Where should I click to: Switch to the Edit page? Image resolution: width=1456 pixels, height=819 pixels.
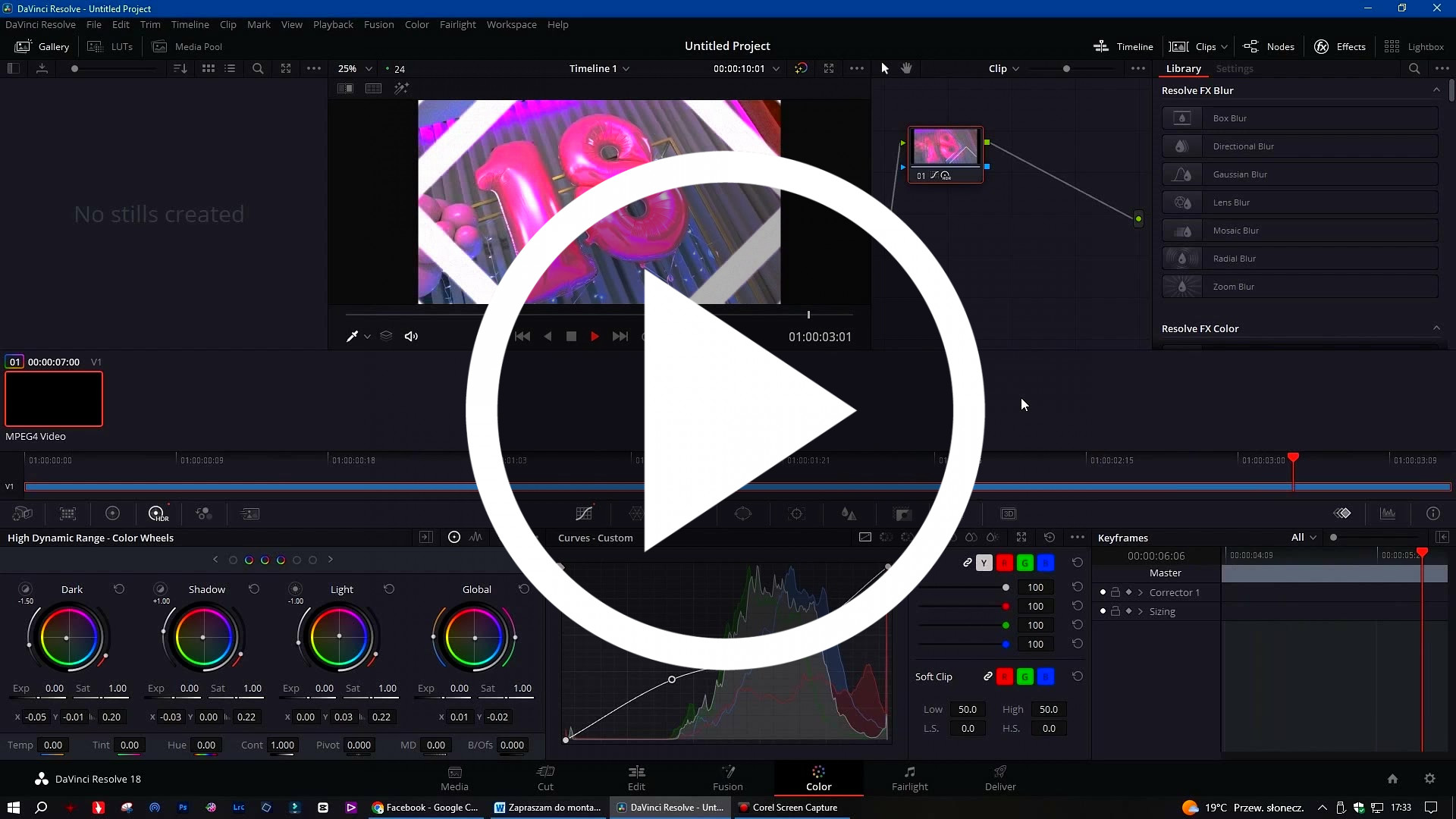point(636,778)
